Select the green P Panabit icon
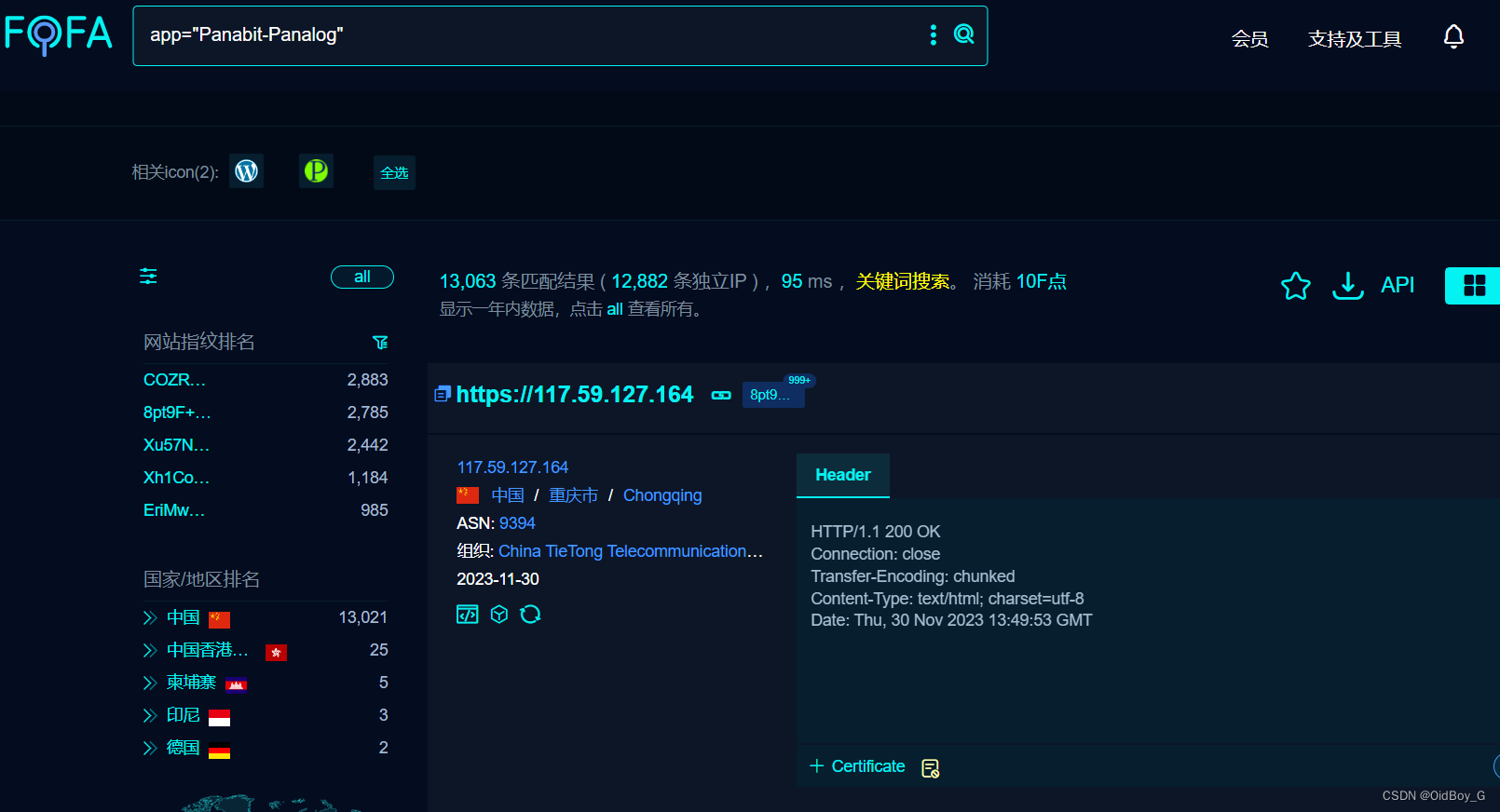This screenshot has height=812, width=1500. [x=317, y=171]
